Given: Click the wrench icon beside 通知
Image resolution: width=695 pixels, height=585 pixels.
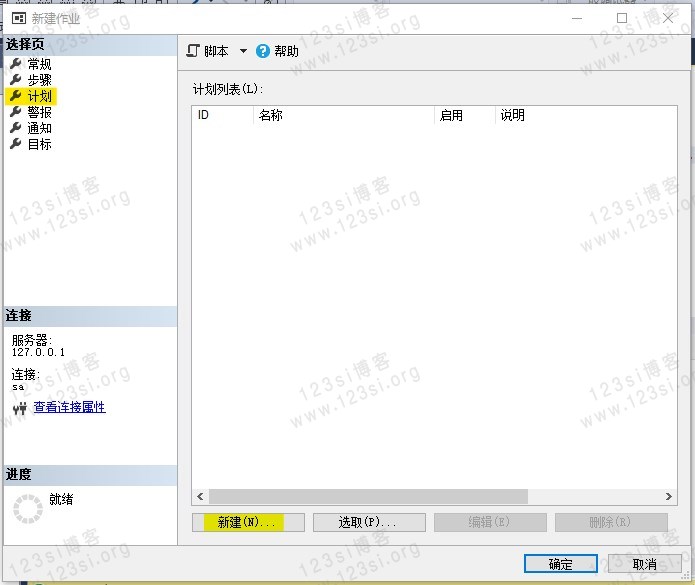Looking at the screenshot, I should tap(16, 128).
